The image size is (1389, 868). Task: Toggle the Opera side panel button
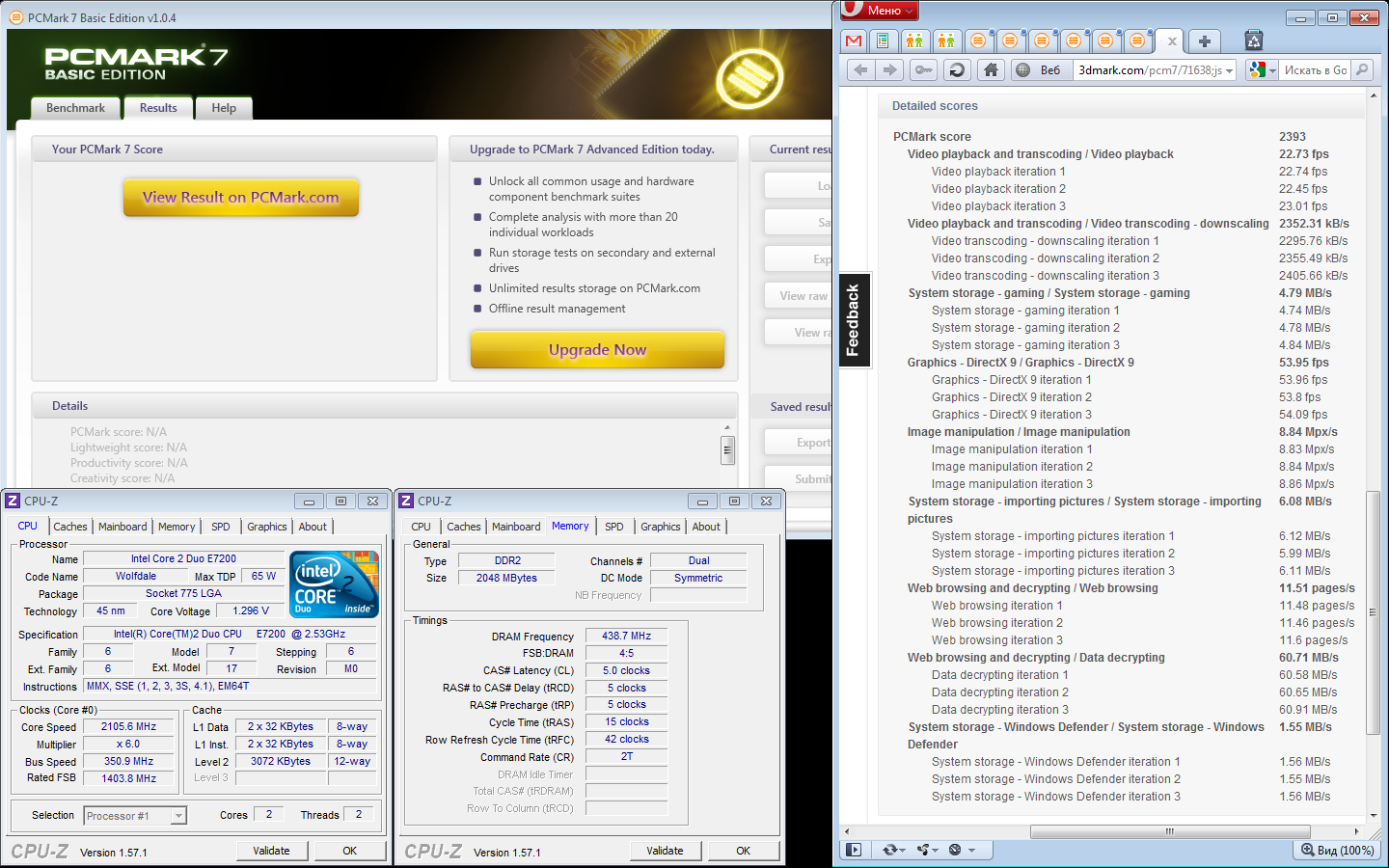tap(854, 850)
